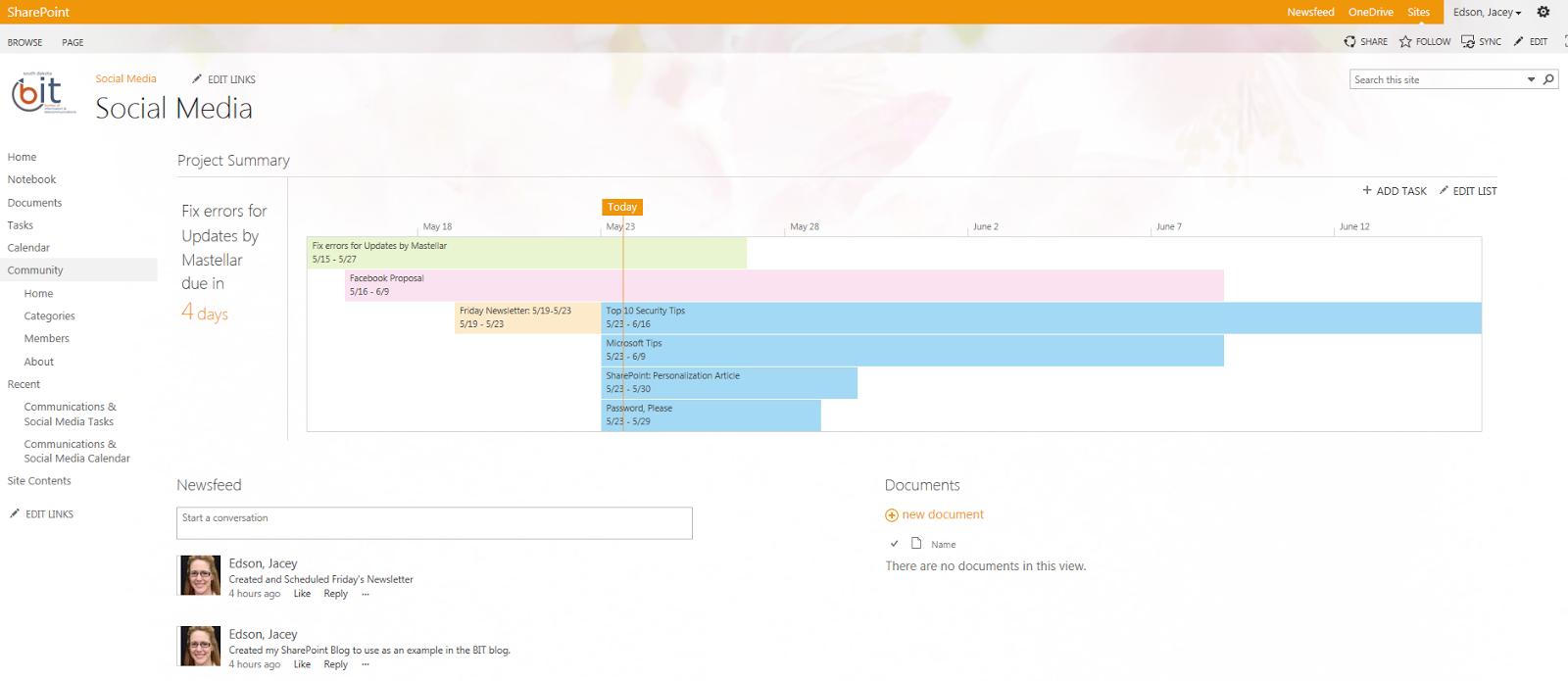
Task: Like the SharePoint Blog post
Action: click(302, 664)
